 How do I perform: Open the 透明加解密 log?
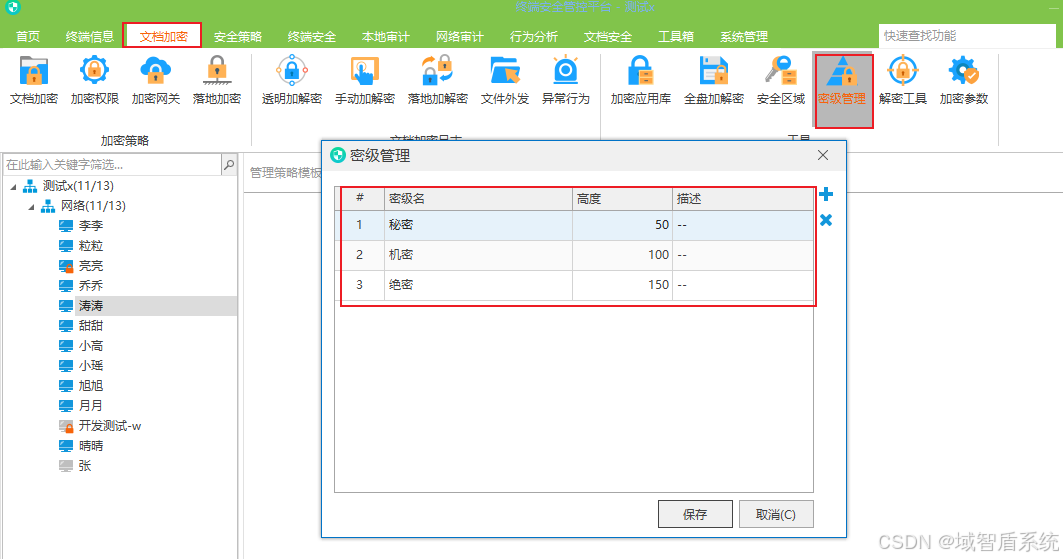292,81
